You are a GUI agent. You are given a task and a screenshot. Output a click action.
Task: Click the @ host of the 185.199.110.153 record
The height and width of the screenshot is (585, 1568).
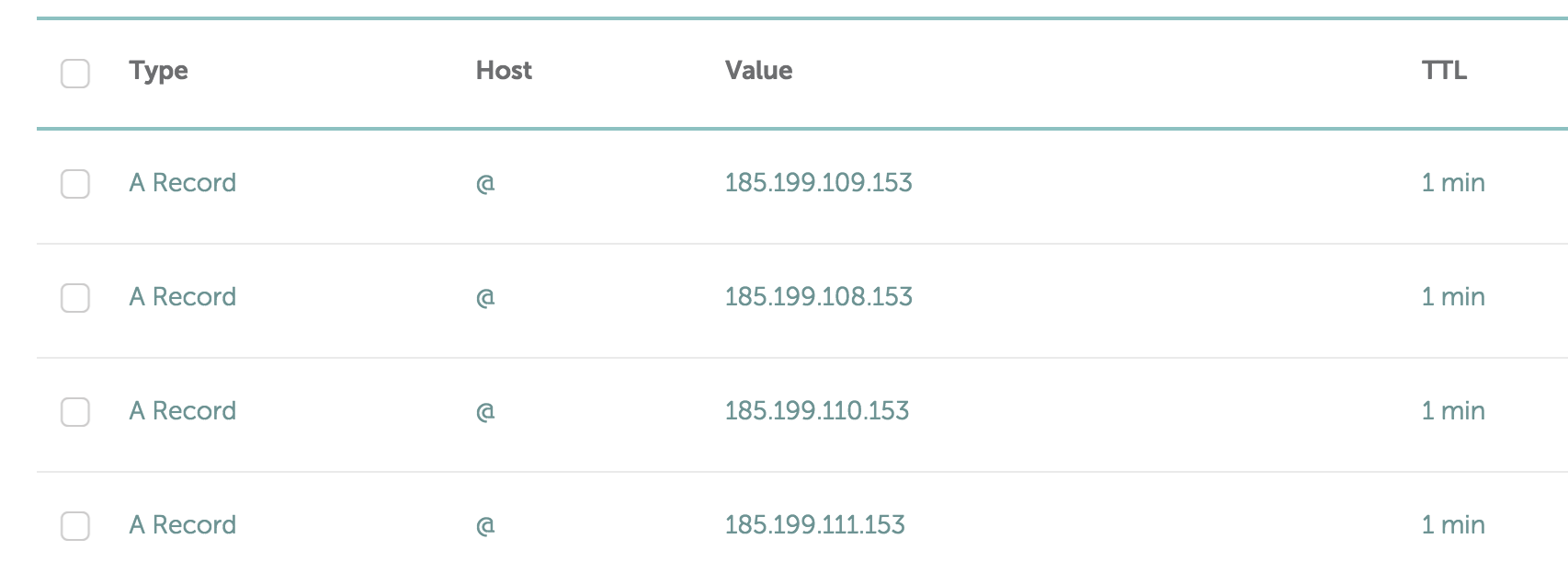coord(485,411)
